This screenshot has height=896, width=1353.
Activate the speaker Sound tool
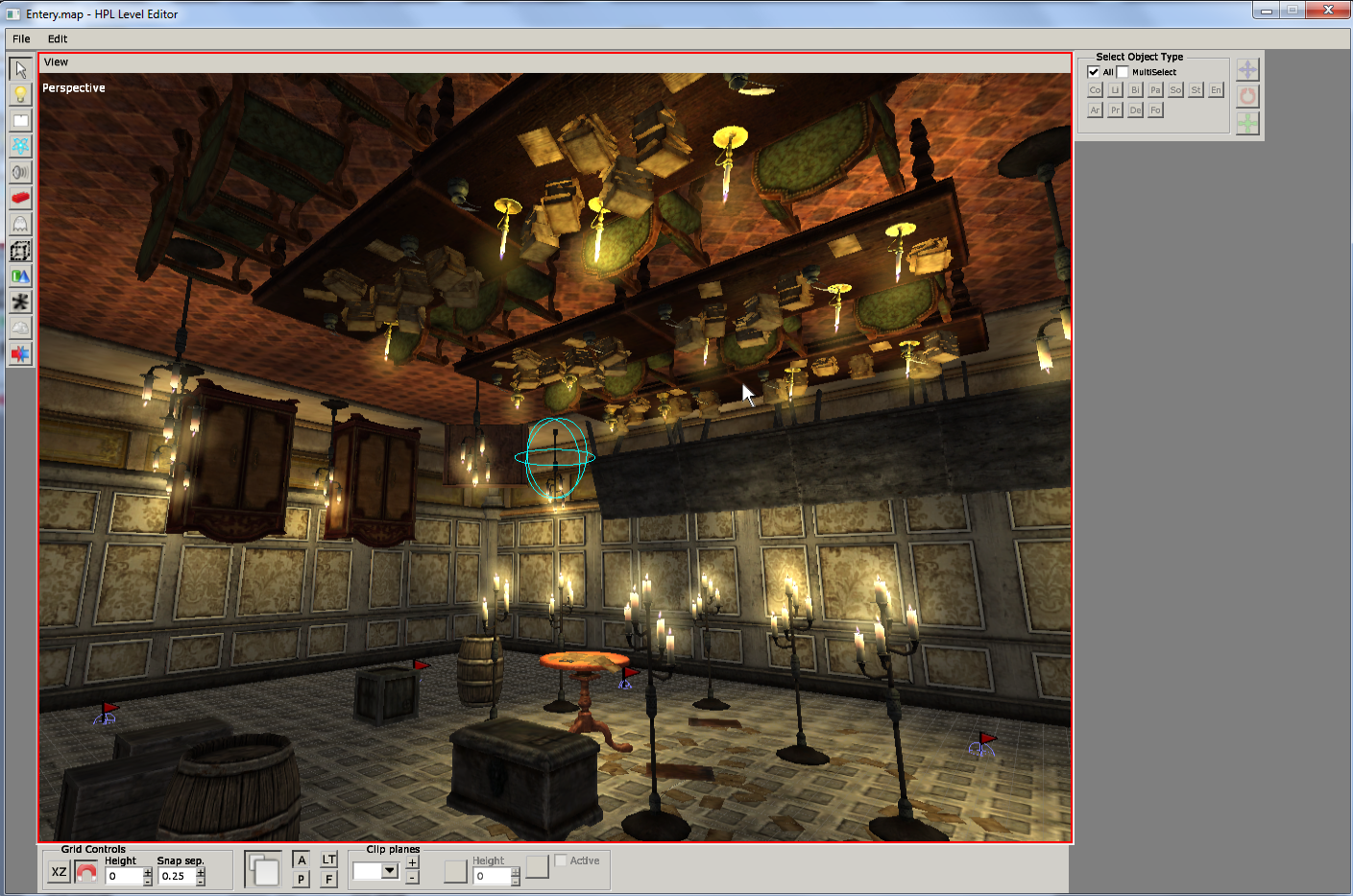click(x=20, y=173)
